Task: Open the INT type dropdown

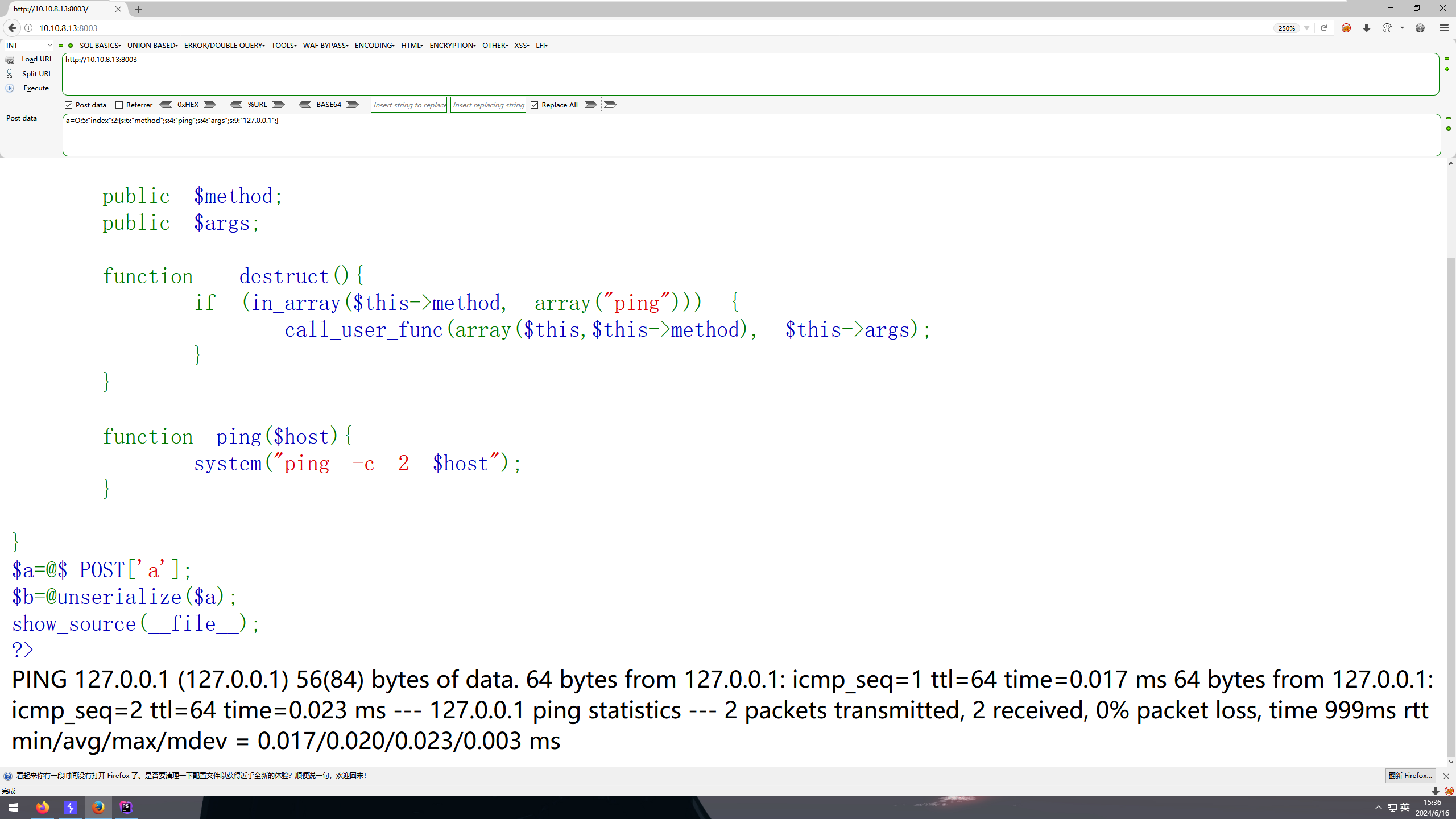Action: tap(29, 45)
